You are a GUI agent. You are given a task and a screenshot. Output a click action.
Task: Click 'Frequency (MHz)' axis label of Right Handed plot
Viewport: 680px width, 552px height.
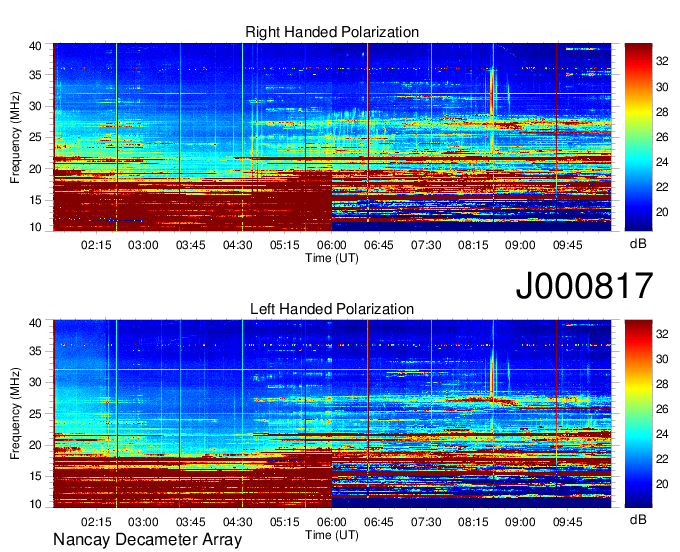click(x=15, y=137)
